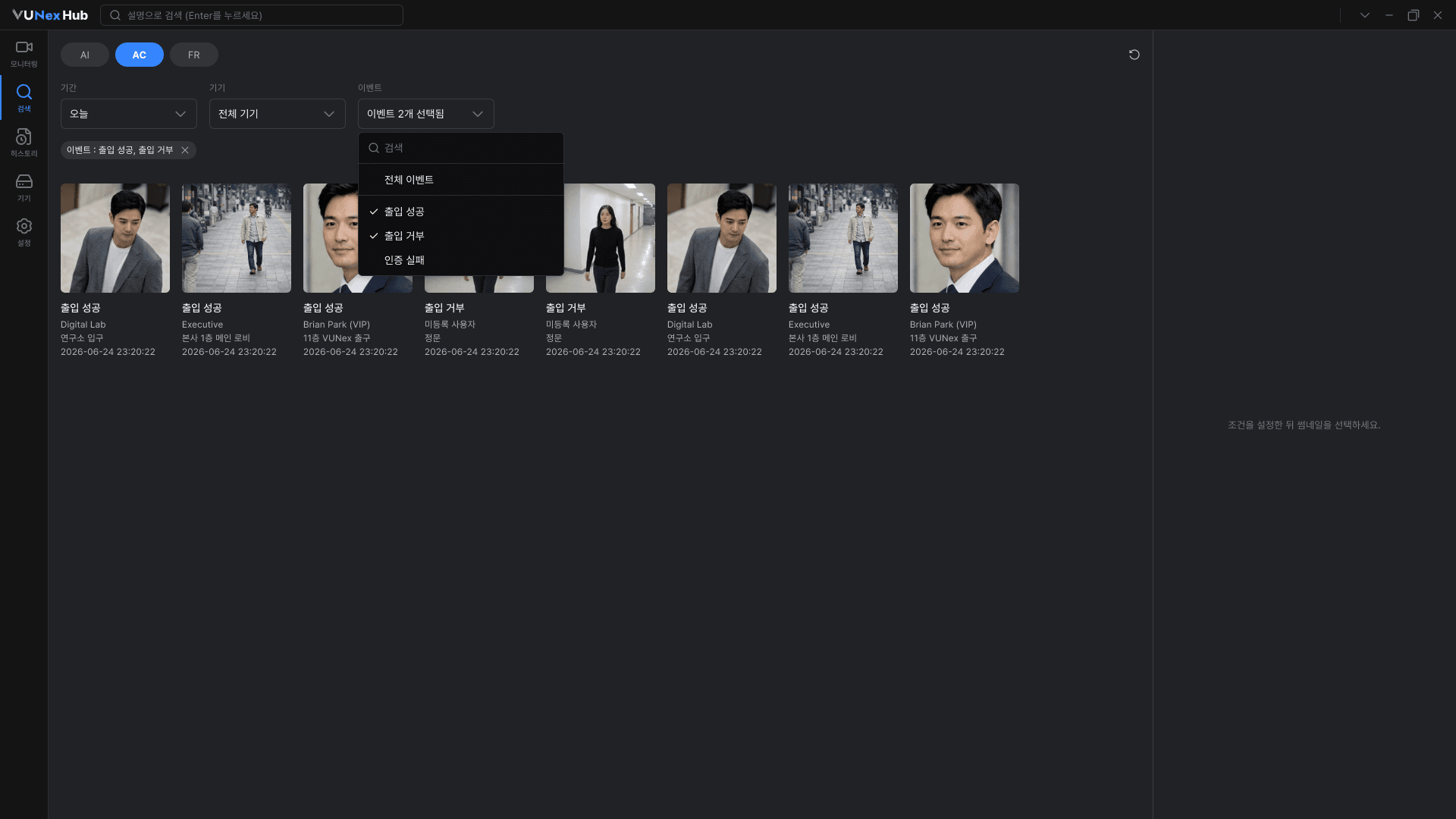The height and width of the screenshot is (819, 1456).
Task: Switch to the AC tab
Action: pyautogui.click(x=140, y=55)
